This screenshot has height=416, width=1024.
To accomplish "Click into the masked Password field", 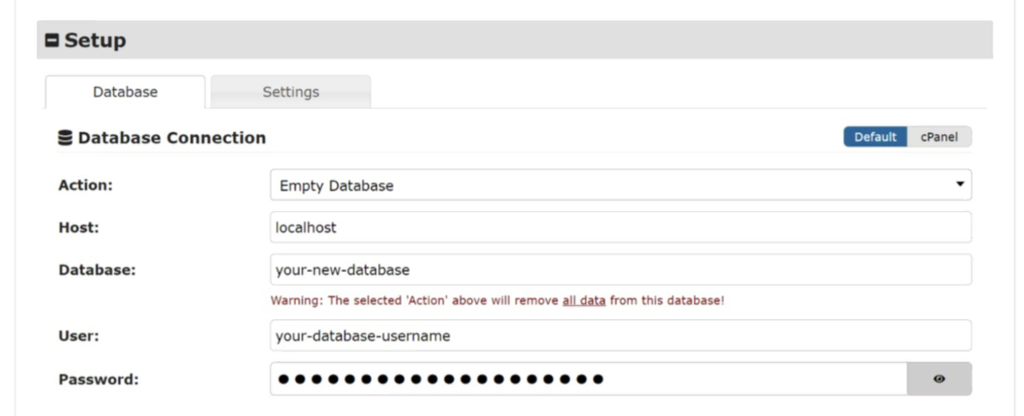I will tap(588, 379).
